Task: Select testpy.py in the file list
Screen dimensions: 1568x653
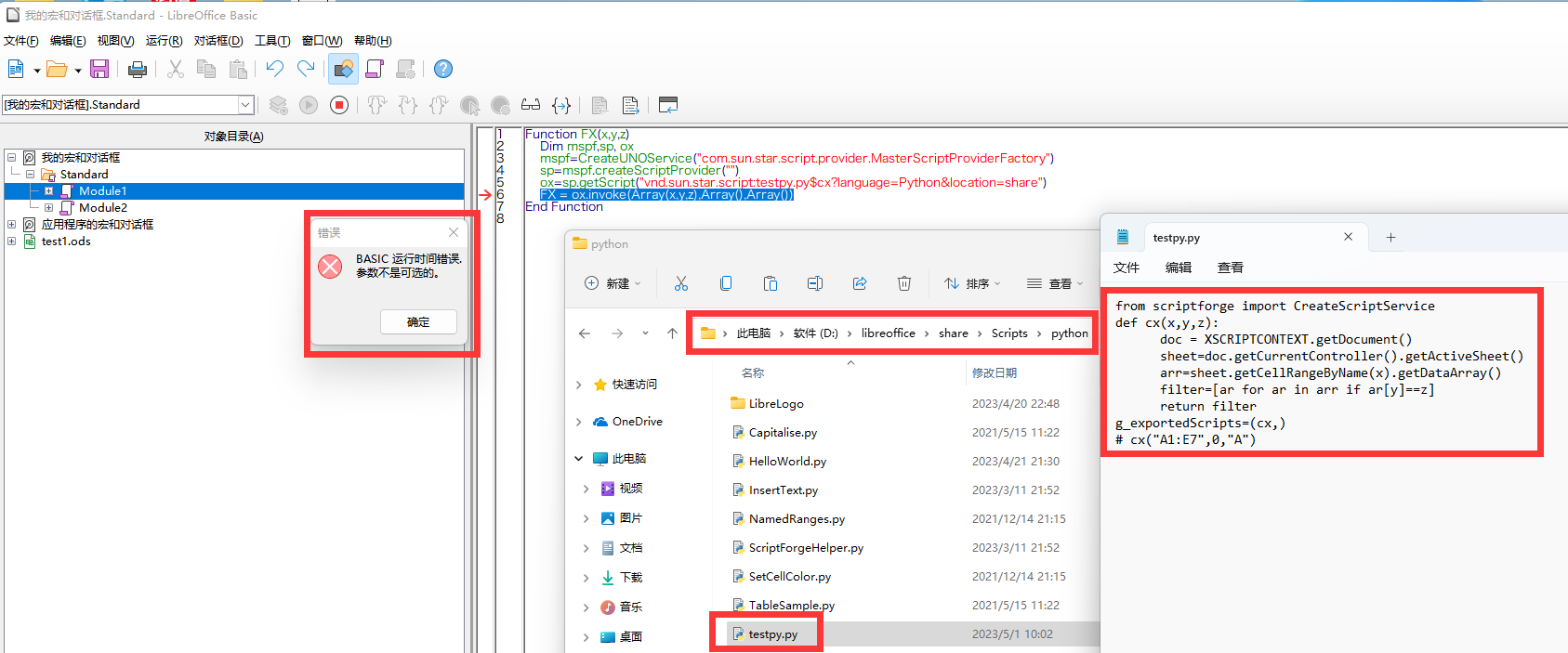Action: (772, 634)
